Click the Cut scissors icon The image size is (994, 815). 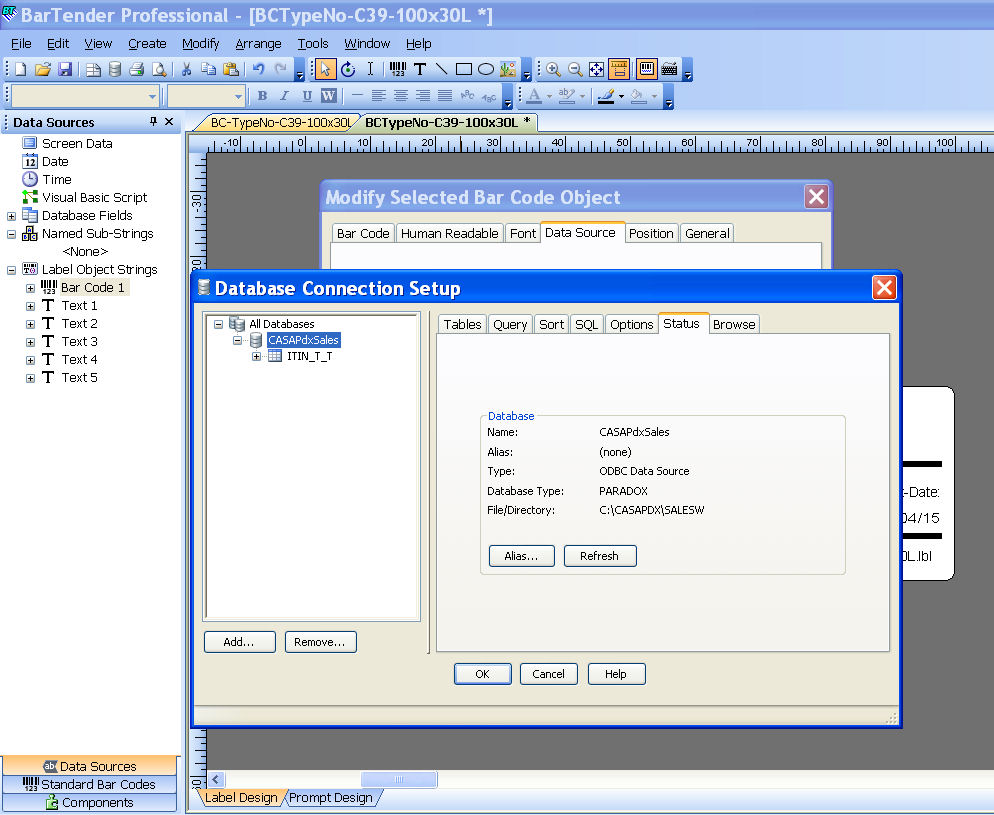point(186,69)
